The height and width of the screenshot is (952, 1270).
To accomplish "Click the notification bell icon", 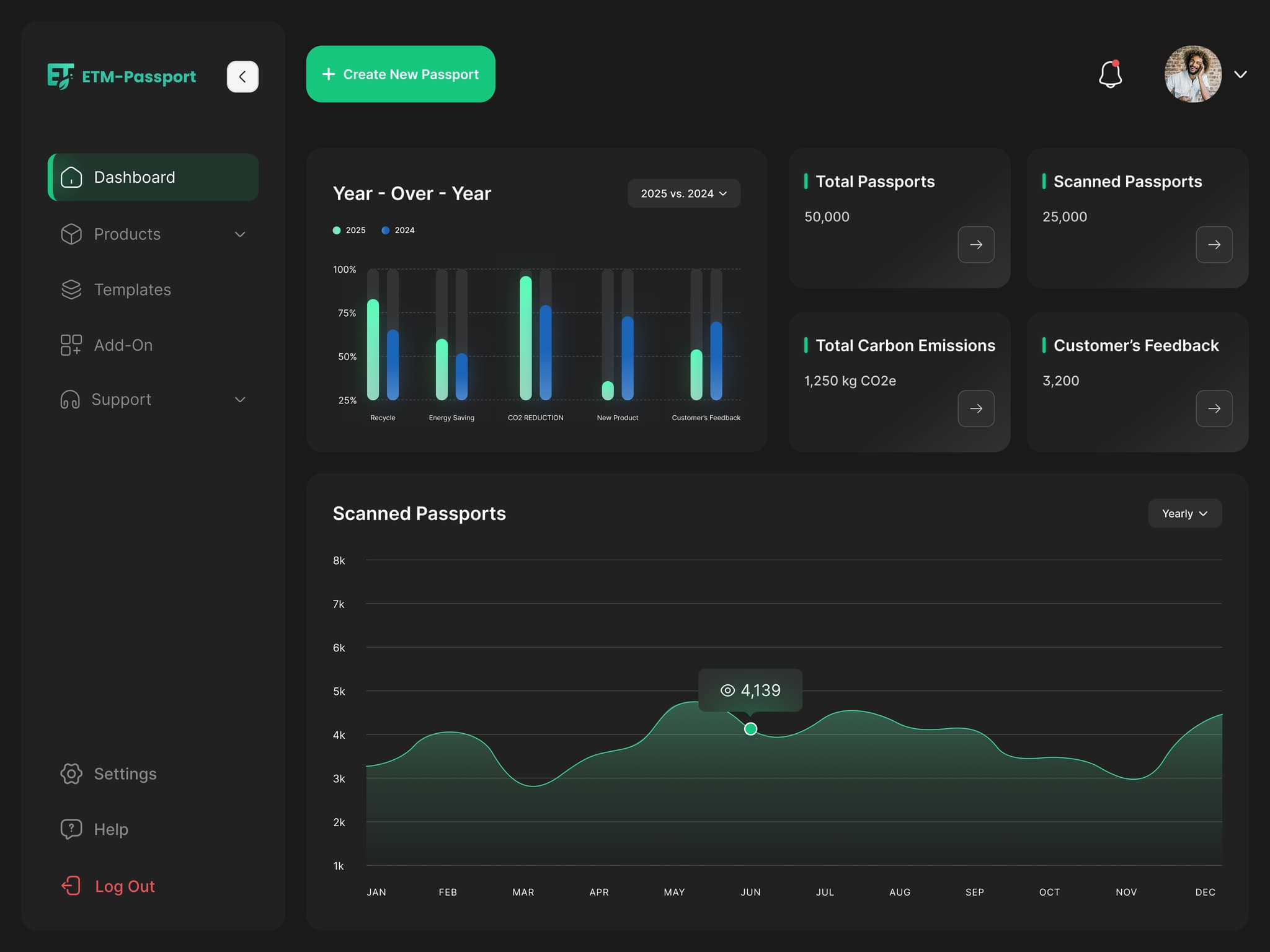I will tap(1110, 74).
